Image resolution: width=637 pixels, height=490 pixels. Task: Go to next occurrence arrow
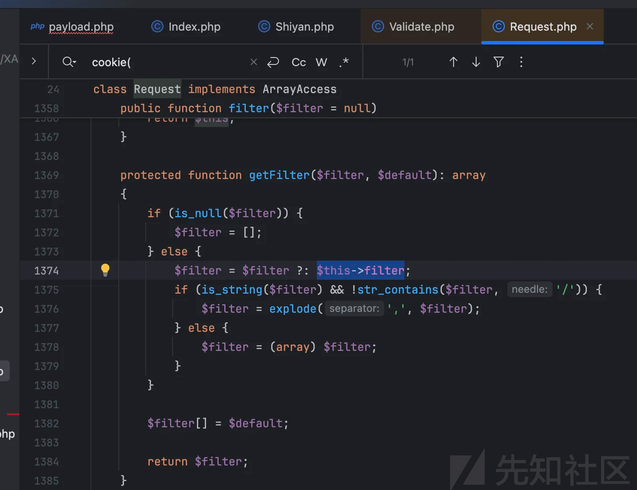point(476,62)
